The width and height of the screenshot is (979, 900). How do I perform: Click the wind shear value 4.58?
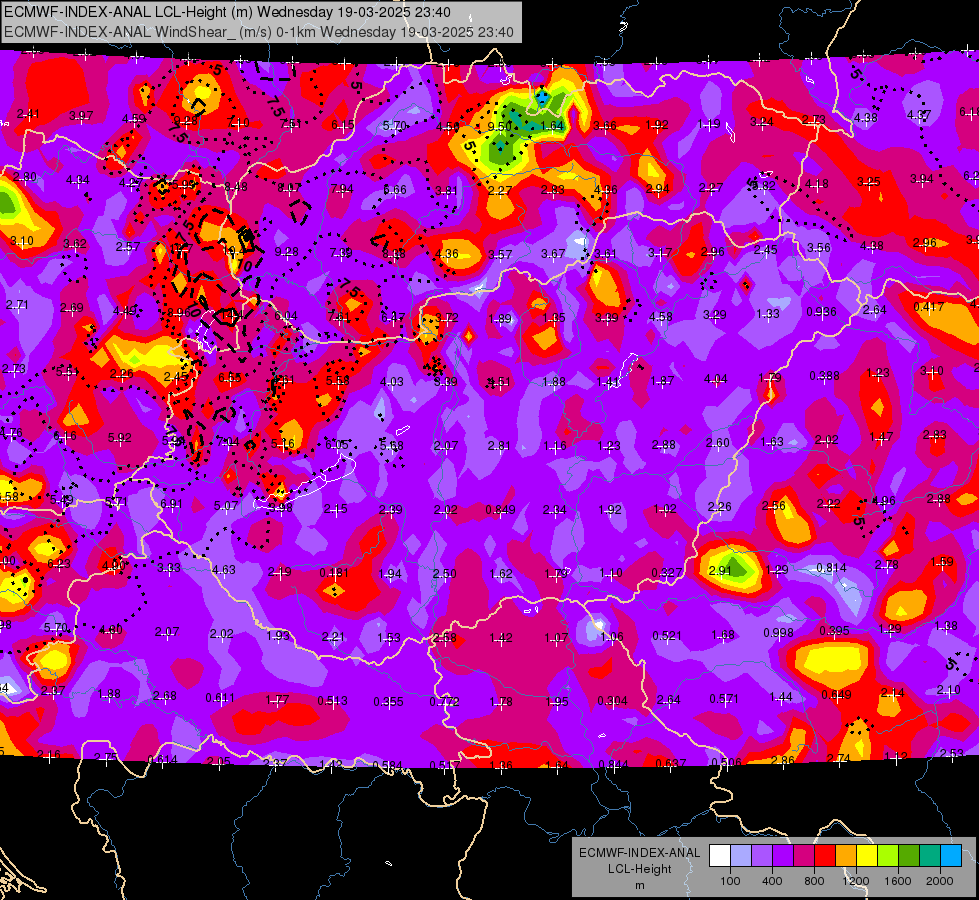[661, 317]
